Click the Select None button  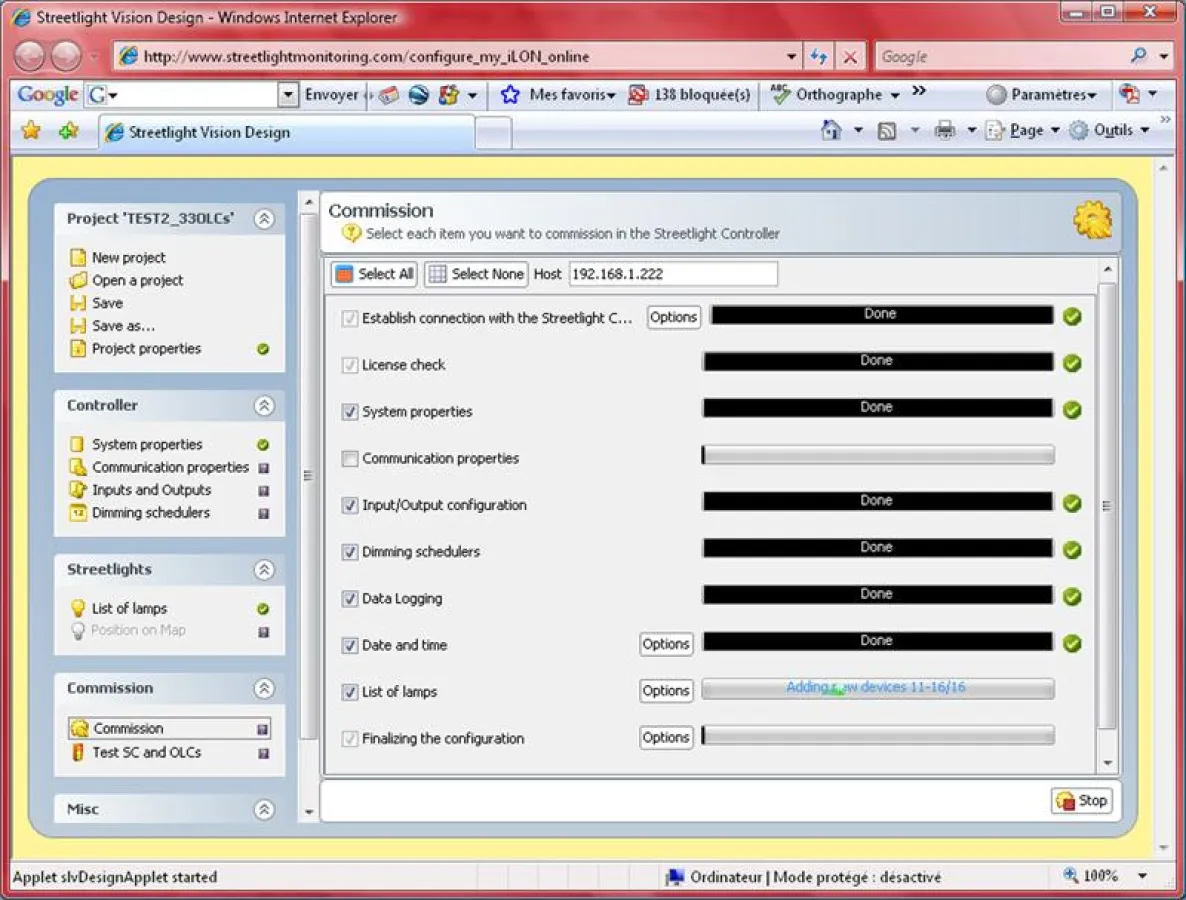(x=476, y=274)
